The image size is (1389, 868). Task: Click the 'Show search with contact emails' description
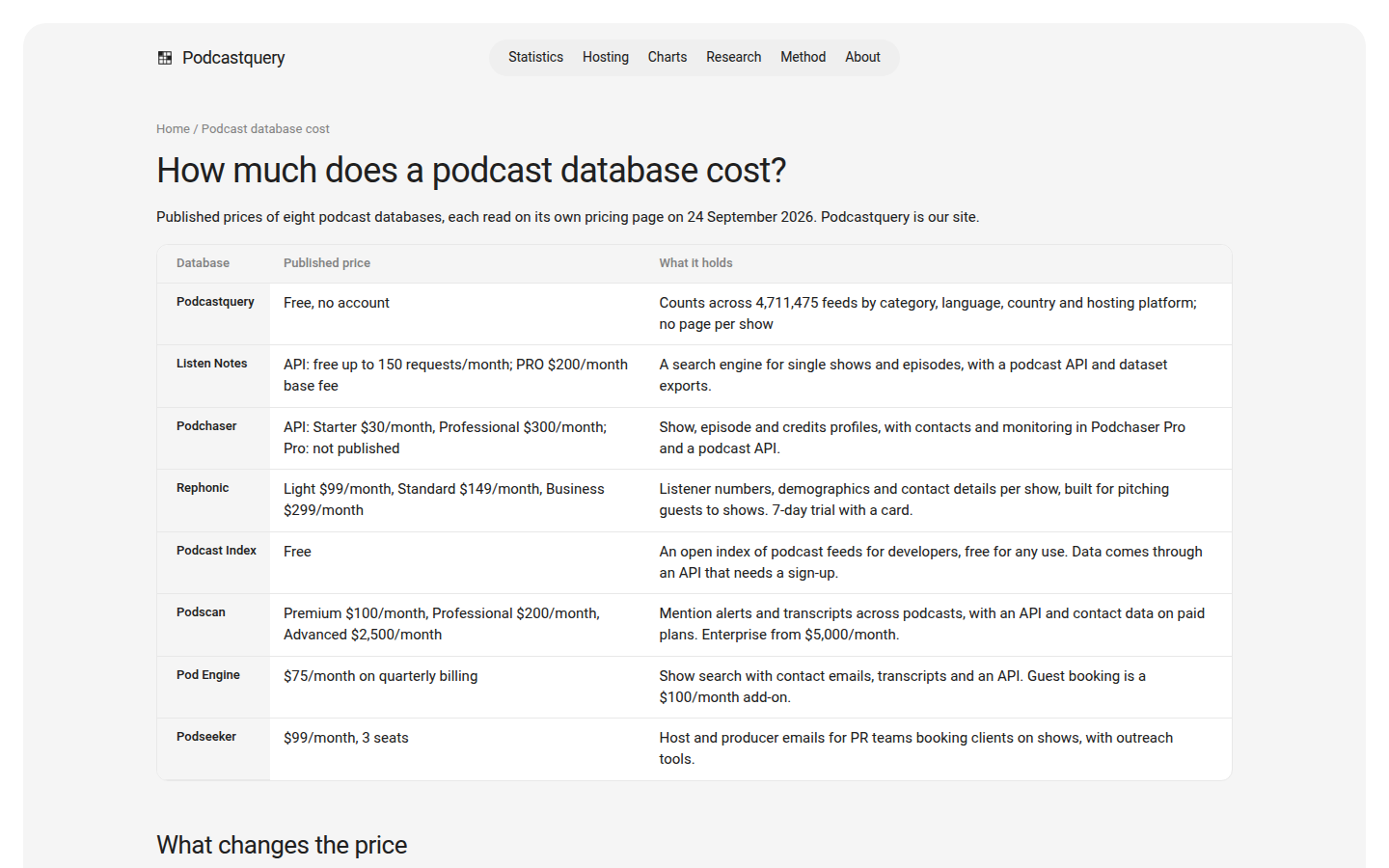click(x=939, y=687)
